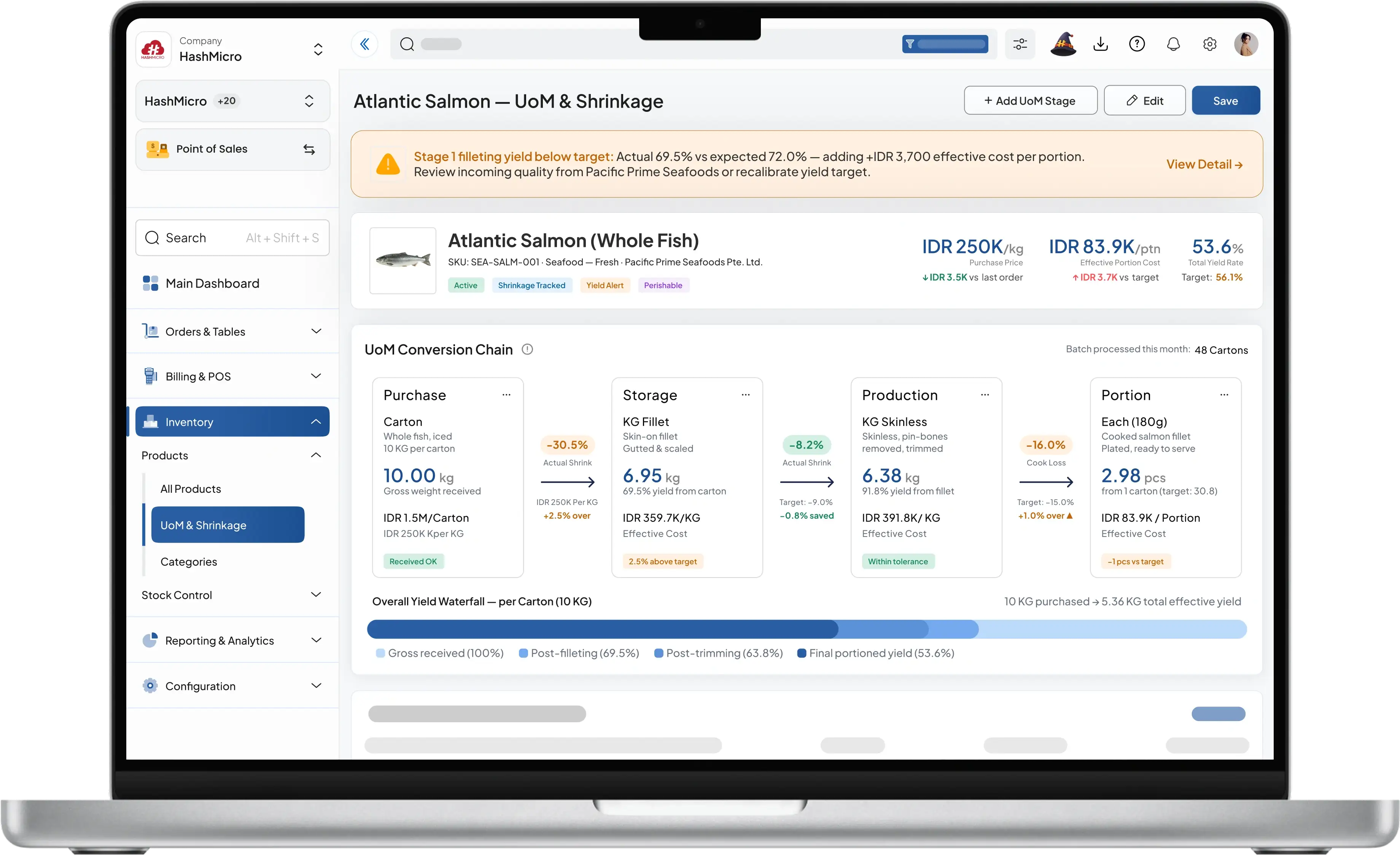Click the Save button
1400x855 pixels.
1225,100
